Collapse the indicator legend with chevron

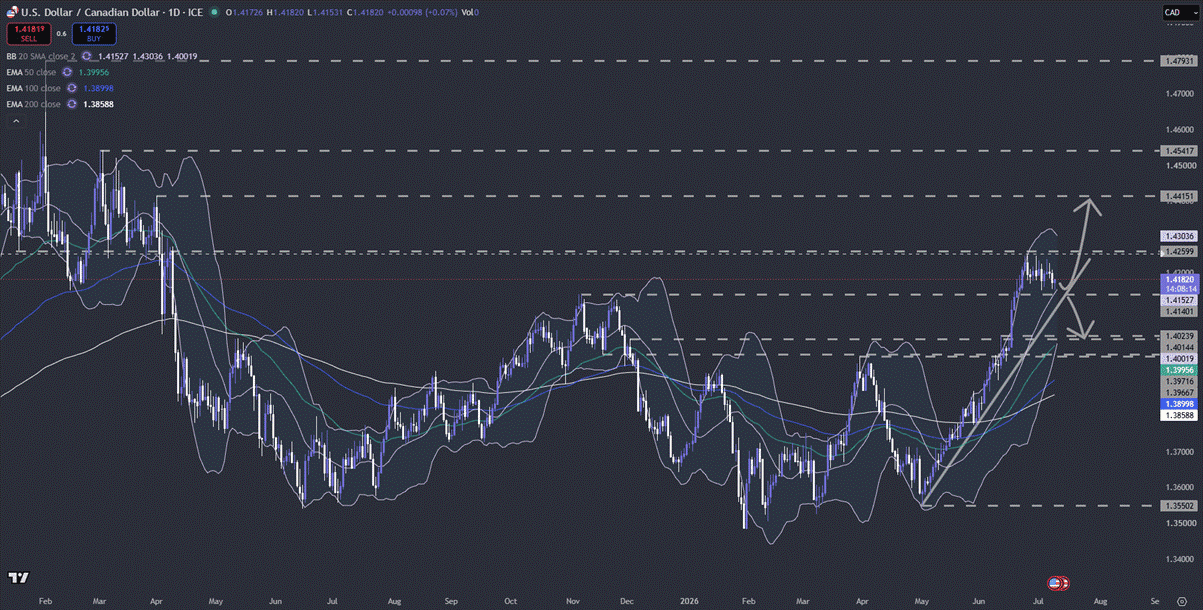point(15,121)
